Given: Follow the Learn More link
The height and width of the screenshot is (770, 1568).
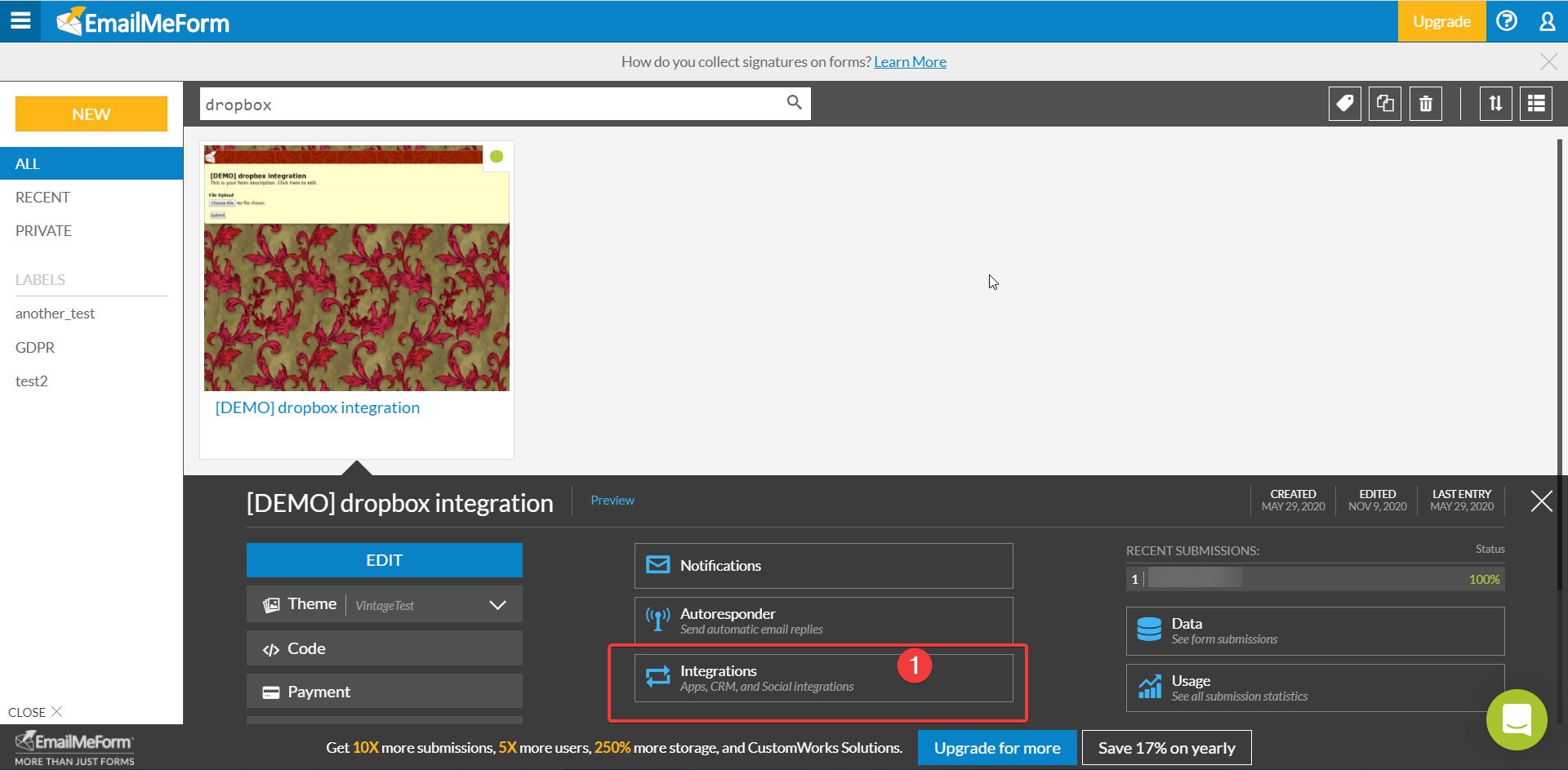Looking at the screenshot, I should [910, 62].
